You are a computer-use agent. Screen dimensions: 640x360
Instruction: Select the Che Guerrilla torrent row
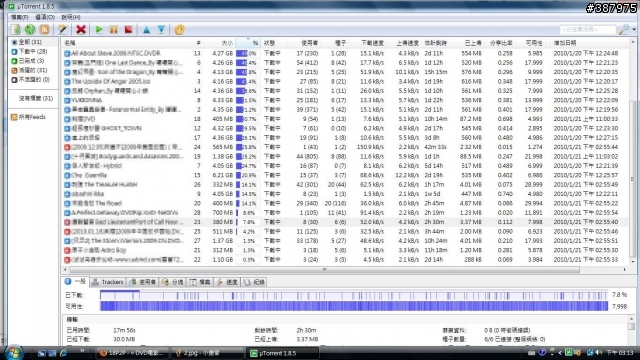tap(344, 176)
